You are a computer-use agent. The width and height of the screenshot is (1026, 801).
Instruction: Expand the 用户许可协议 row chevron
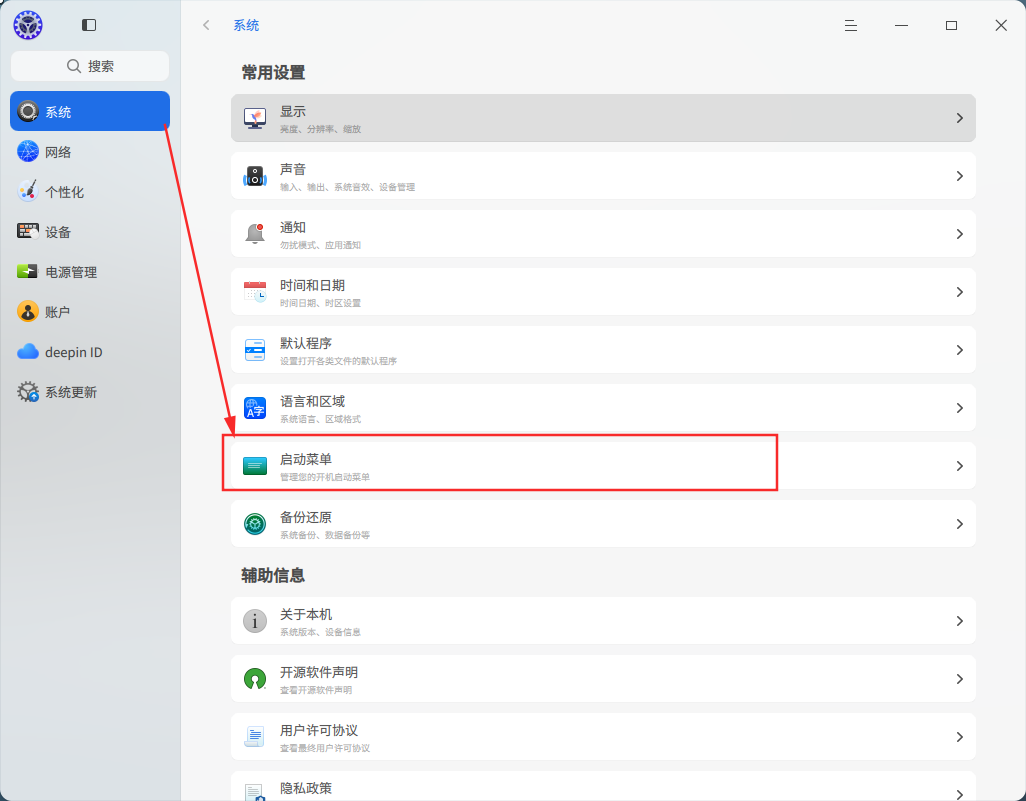point(959,737)
